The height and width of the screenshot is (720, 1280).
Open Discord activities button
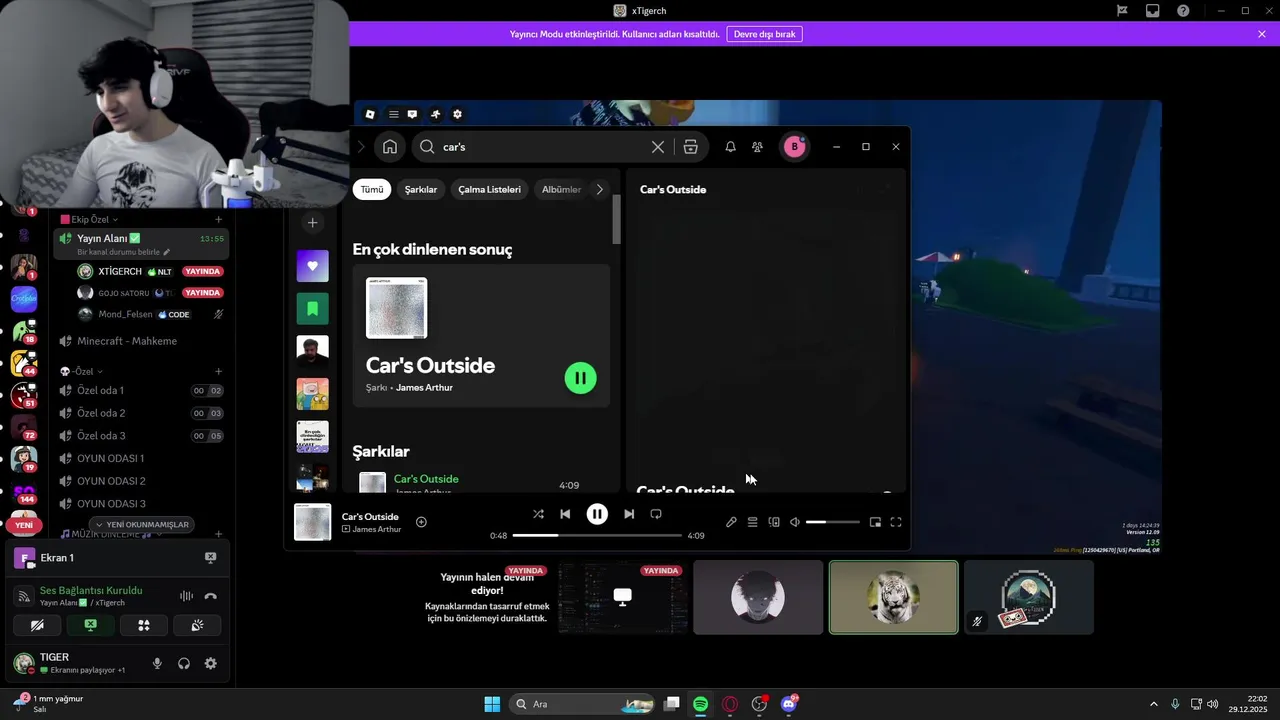click(144, 625)
